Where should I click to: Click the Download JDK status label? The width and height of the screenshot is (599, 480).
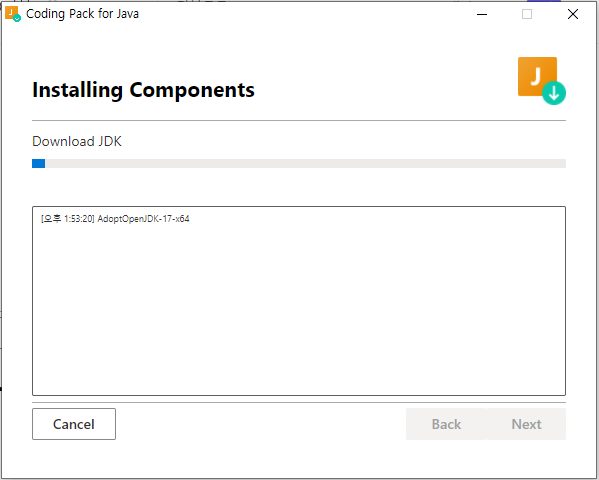point(77,141)
